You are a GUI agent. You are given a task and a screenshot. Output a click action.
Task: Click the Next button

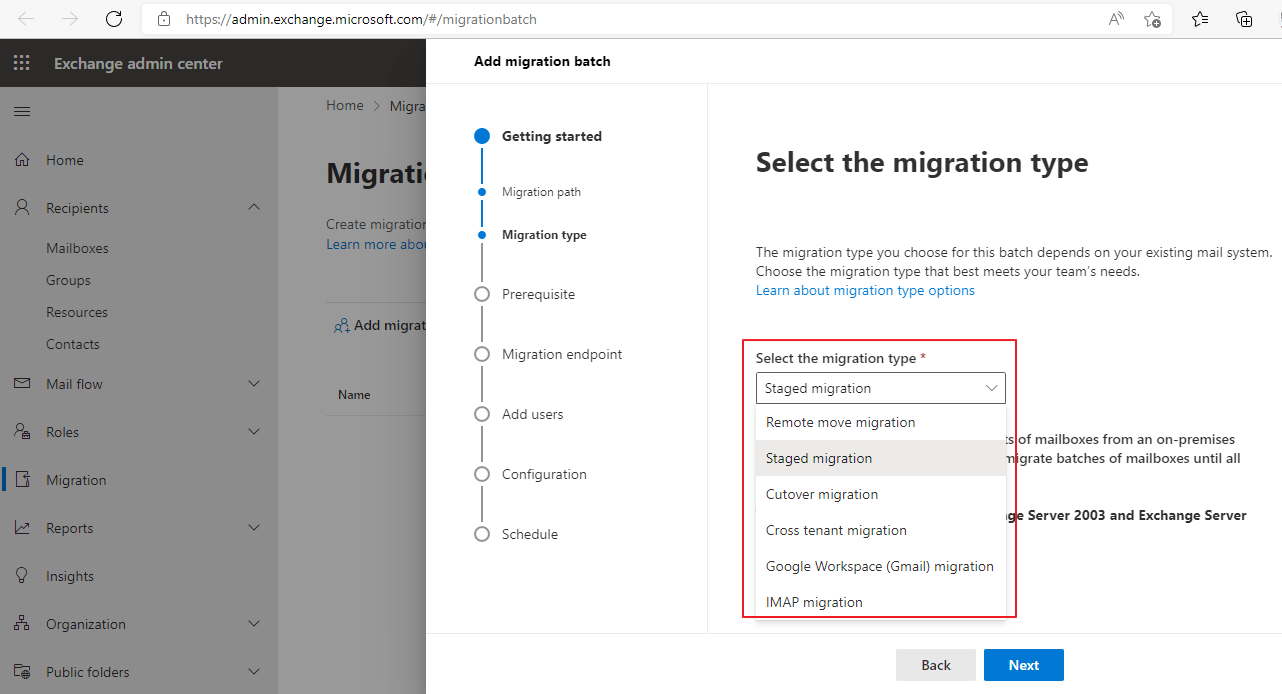1023,665
